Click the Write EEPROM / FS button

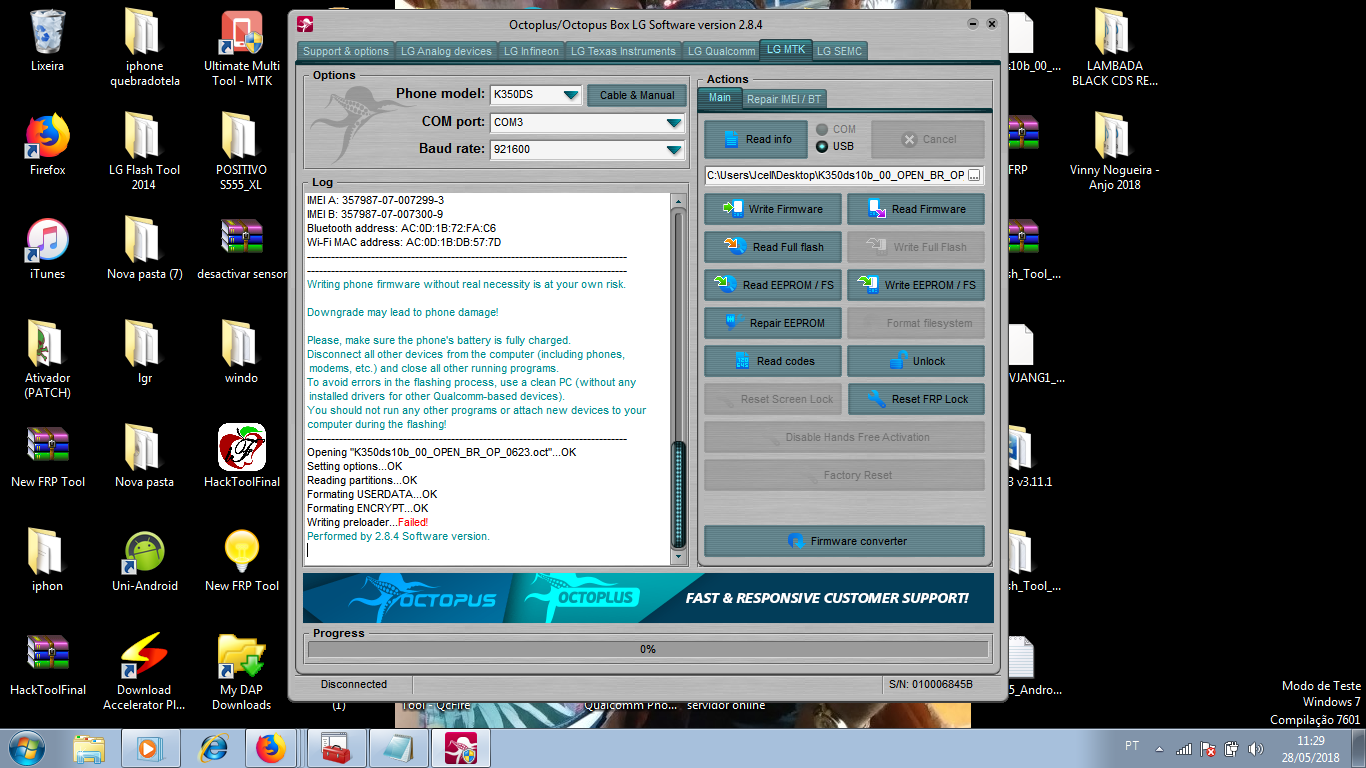[x=916, y=285]
